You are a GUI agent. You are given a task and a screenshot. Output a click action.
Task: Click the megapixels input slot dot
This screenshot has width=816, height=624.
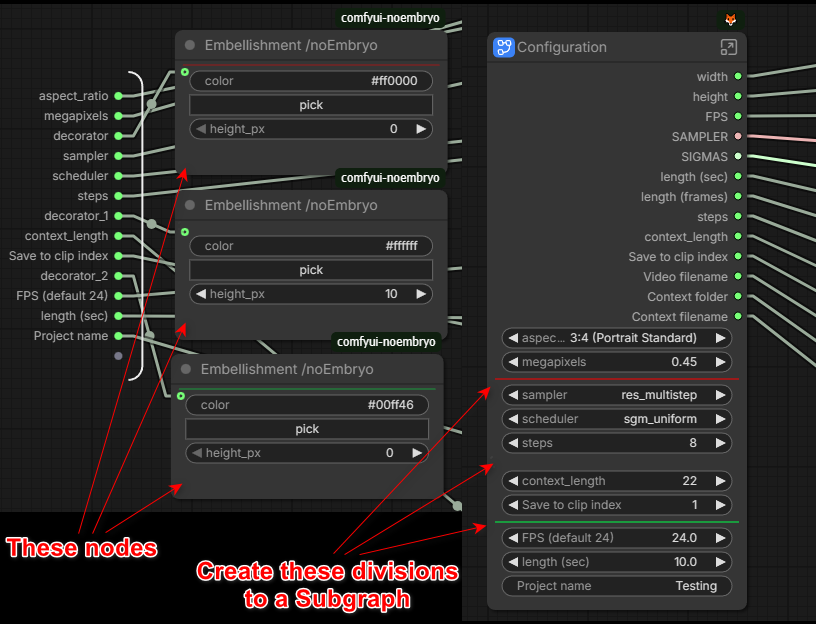(119, 116)
